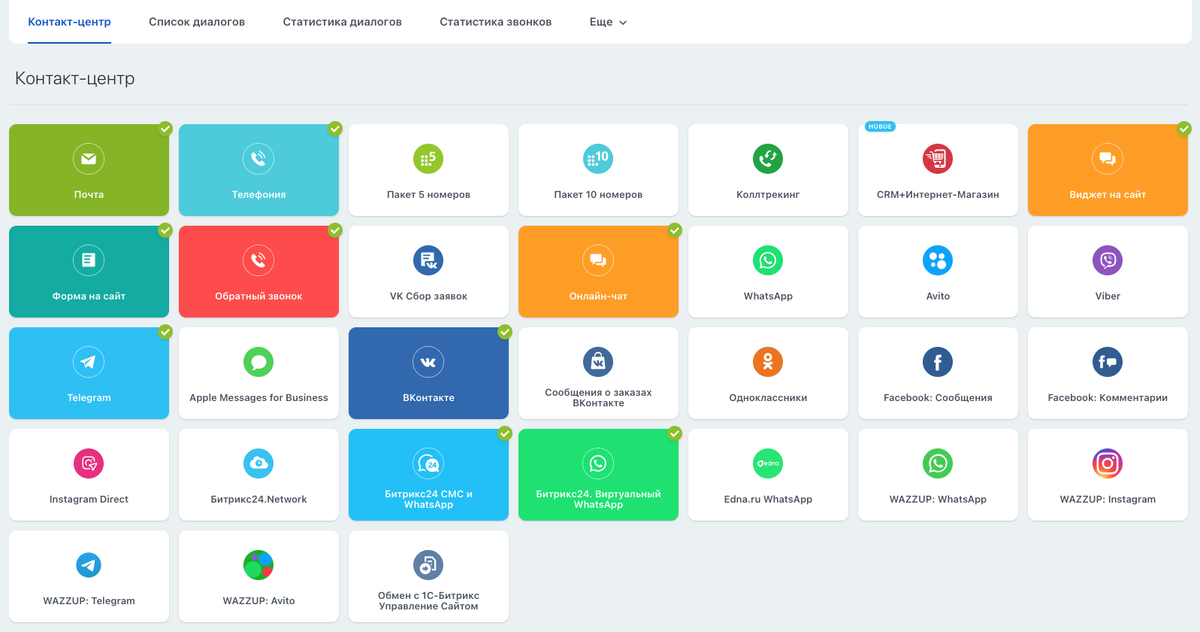Click the WhatsApp channel icon
This screenshot has width=1200, height=632.
click(768, 260)
